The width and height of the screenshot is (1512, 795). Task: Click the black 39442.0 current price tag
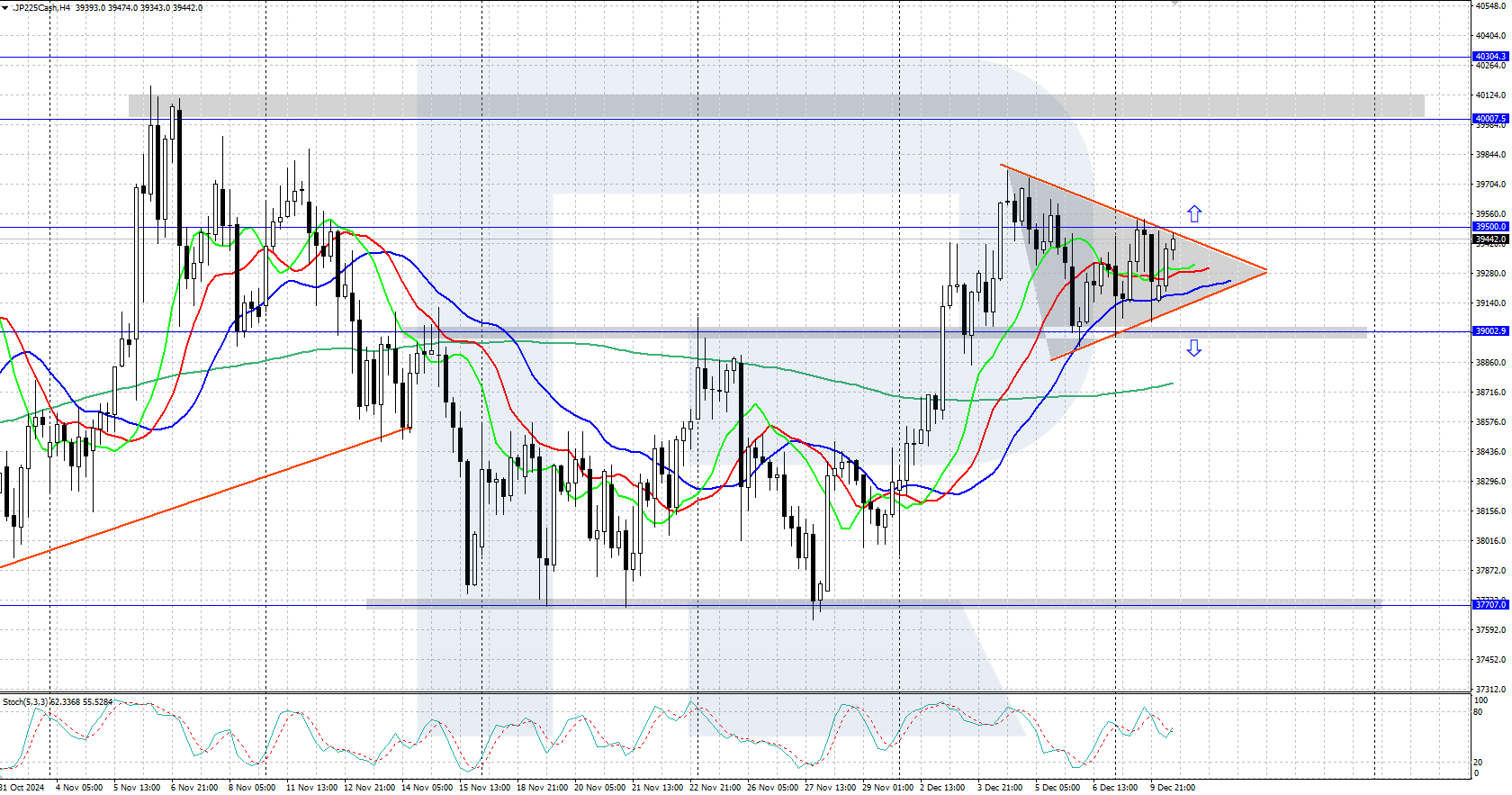[x=1490, y=239]
